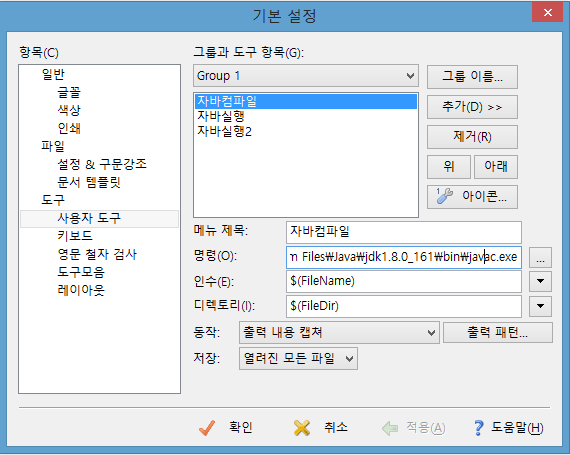Open help with 도움말(H) button
This screenshot has width=570, height=455.
click(509, 428)
